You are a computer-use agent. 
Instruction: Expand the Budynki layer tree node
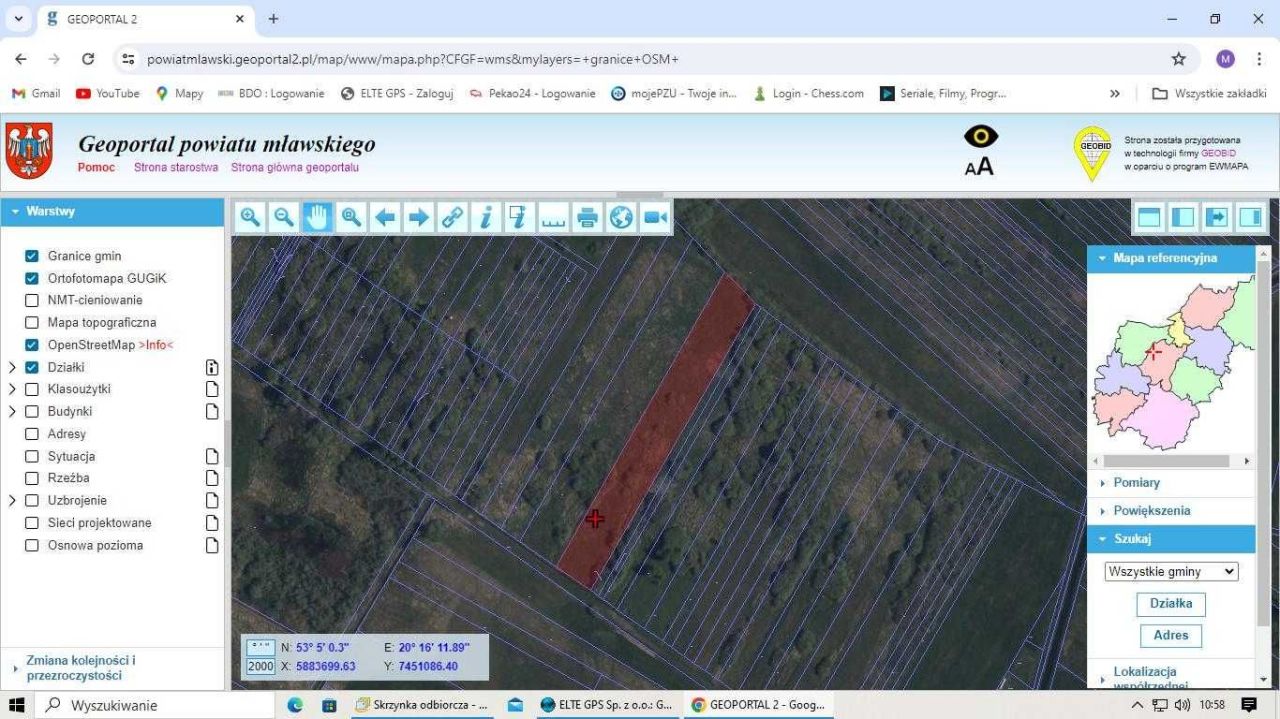tap(12, 411)
